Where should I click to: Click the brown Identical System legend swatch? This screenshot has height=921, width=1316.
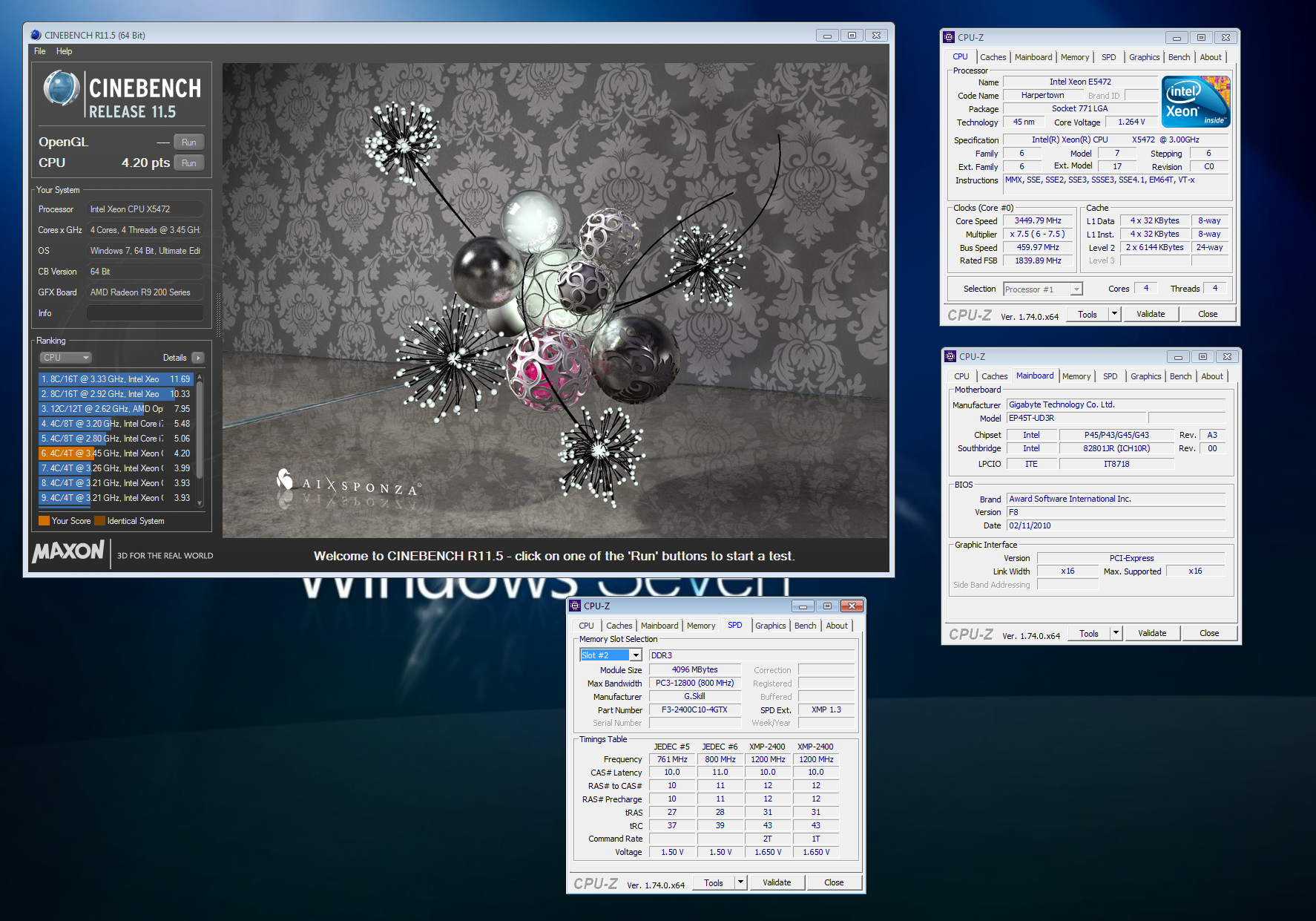99,521
